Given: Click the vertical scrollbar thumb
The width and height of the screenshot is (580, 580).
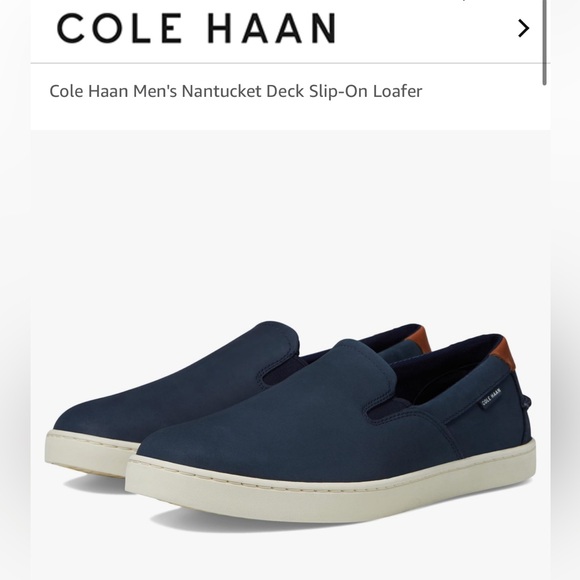Looking at the screenshot, I should [x=544, y=43].
